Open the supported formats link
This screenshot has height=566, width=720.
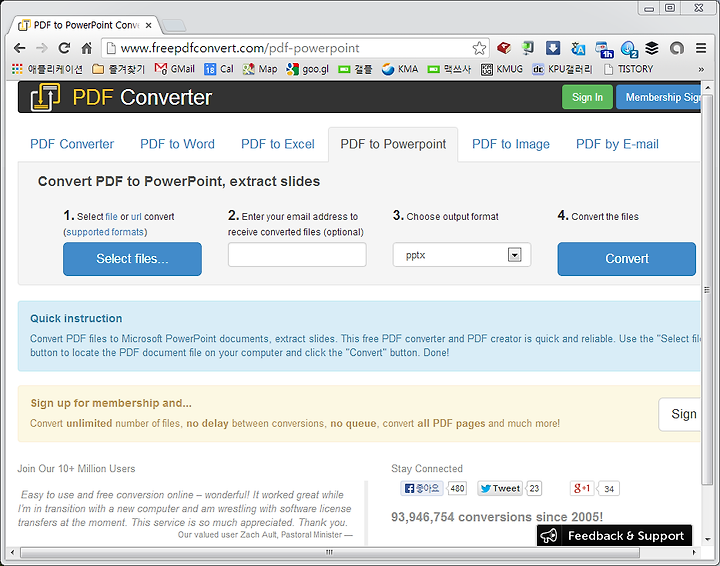pyautogui.click(x=105, y=232)
